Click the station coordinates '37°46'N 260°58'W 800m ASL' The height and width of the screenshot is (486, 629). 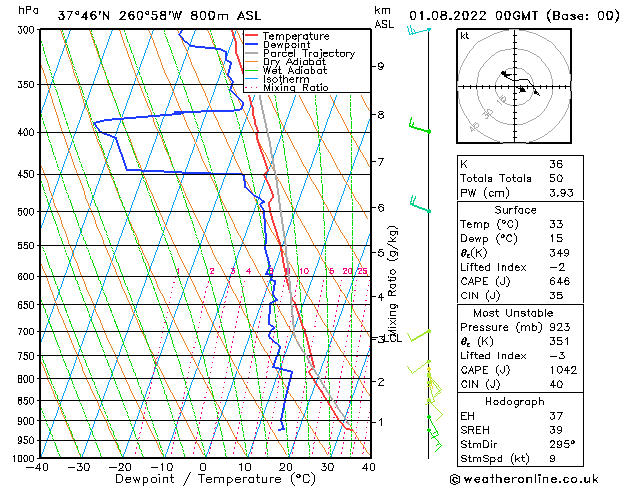tap(159, 16)
